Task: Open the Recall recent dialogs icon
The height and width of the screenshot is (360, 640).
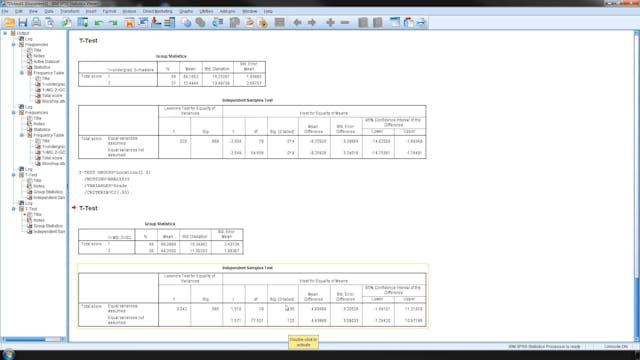Action: coord(83,22)
